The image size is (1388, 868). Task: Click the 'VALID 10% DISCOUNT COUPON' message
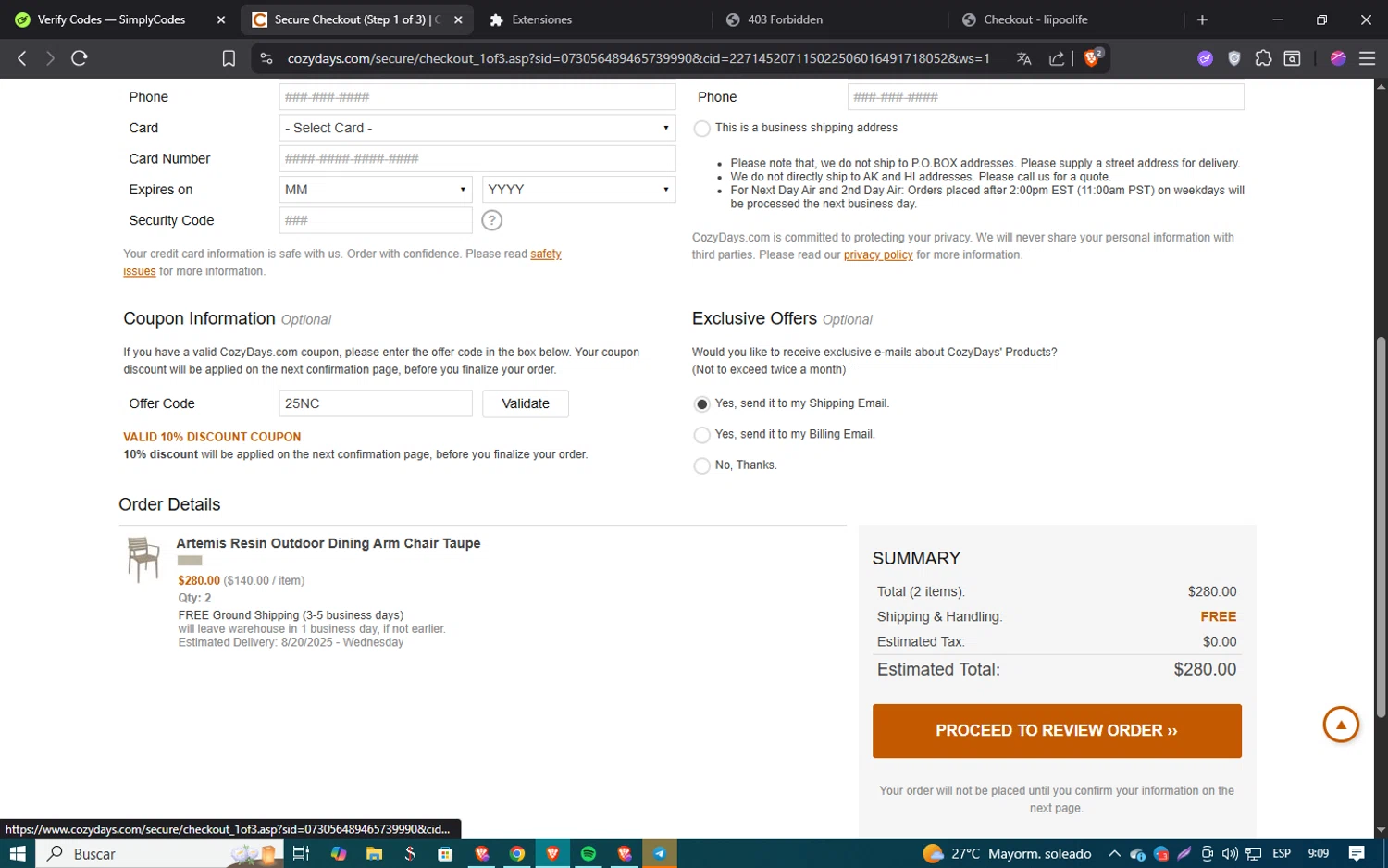pos(212,437)
